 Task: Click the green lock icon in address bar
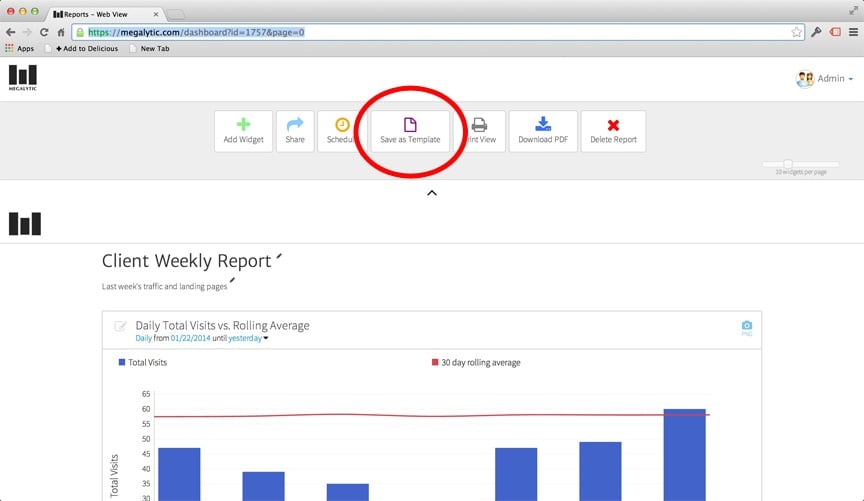(x=80, y=33)
